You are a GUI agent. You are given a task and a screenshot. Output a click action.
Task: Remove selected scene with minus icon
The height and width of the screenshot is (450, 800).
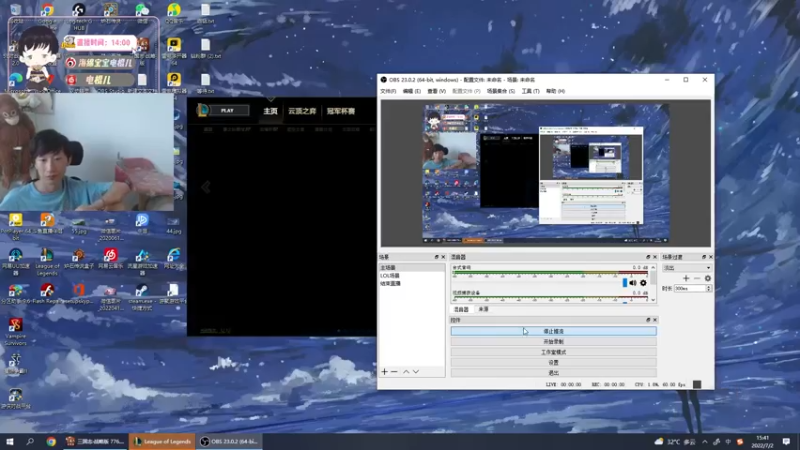(394, 371)
